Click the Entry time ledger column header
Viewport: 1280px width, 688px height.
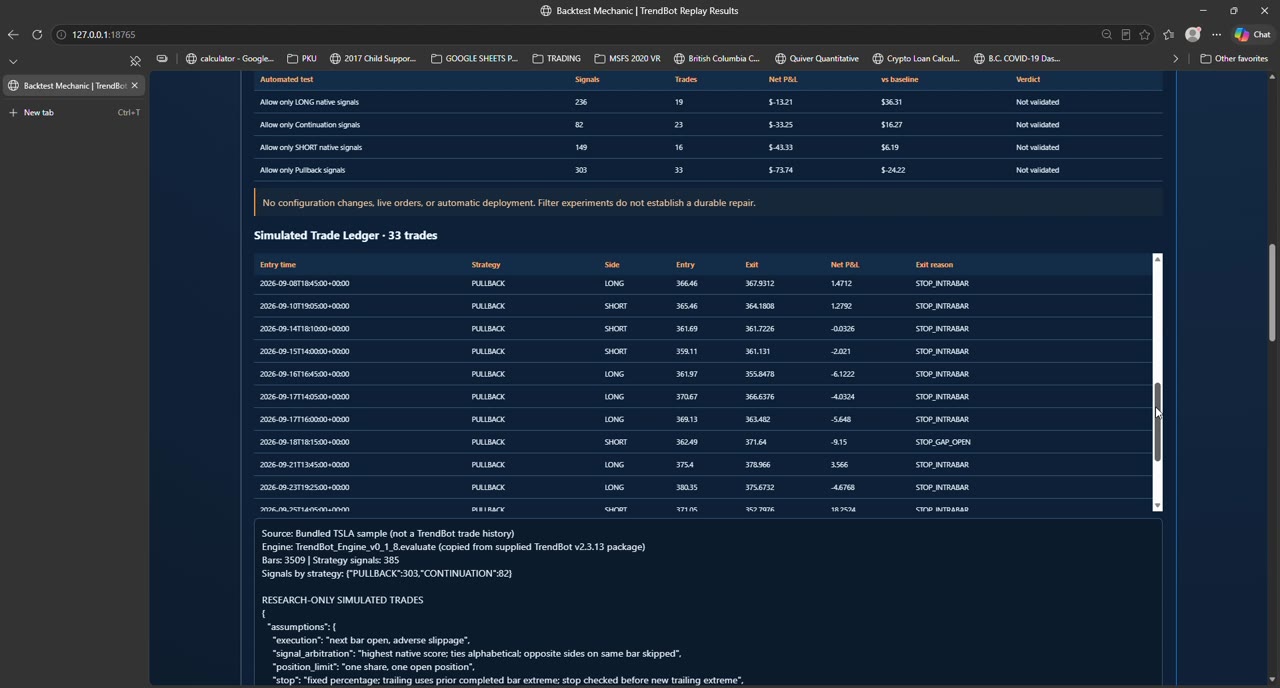click(278, 265)
